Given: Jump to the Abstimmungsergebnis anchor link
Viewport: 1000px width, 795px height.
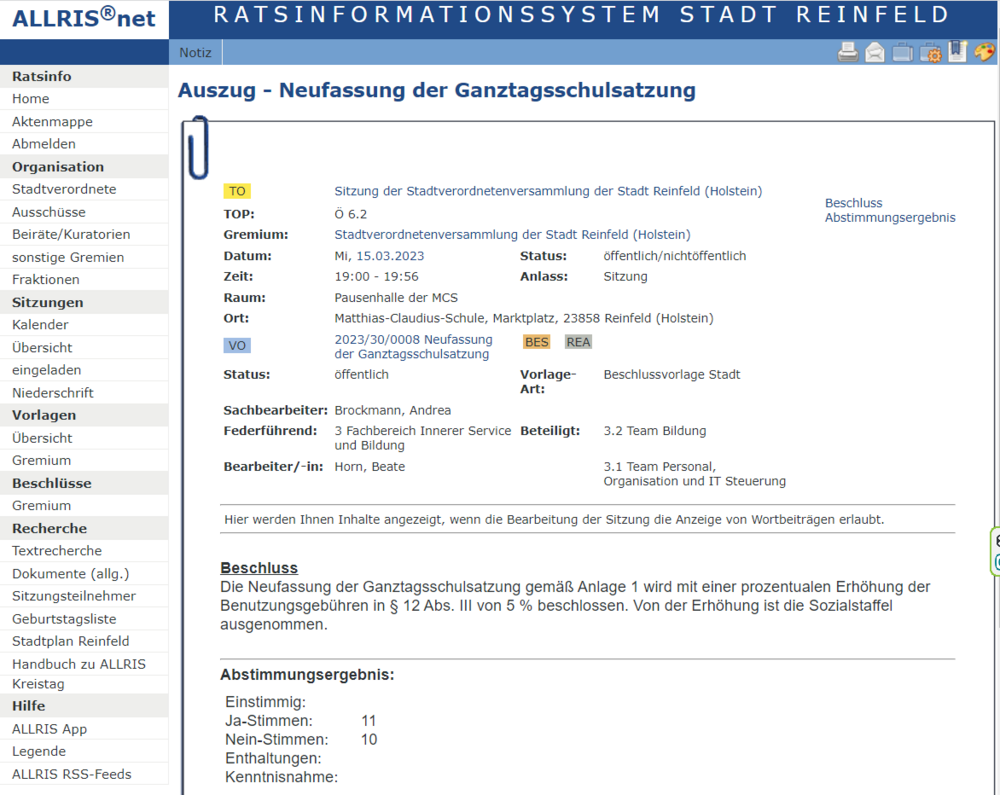Looking at the screenshot, I should click(889, 218).
